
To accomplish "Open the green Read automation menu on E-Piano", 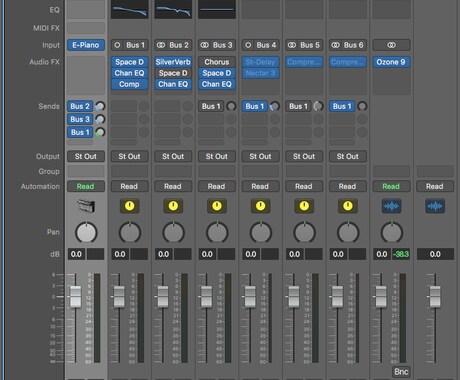I will point(86,186).
